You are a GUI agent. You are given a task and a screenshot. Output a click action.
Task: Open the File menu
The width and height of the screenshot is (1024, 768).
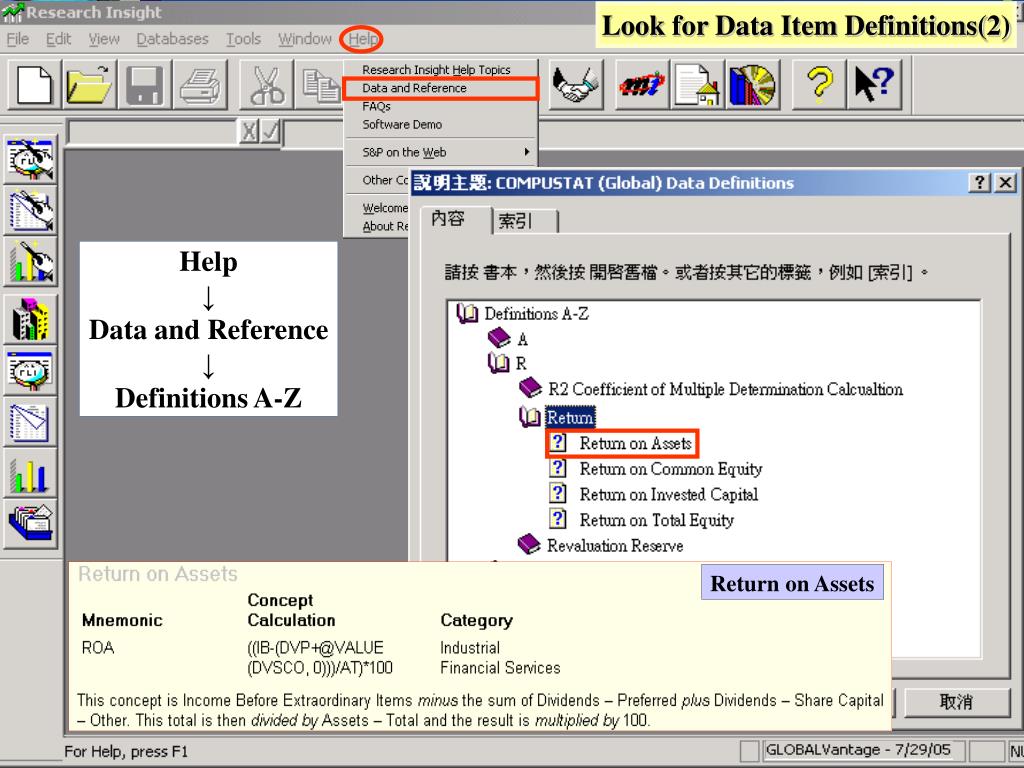(x=18, y=39)
